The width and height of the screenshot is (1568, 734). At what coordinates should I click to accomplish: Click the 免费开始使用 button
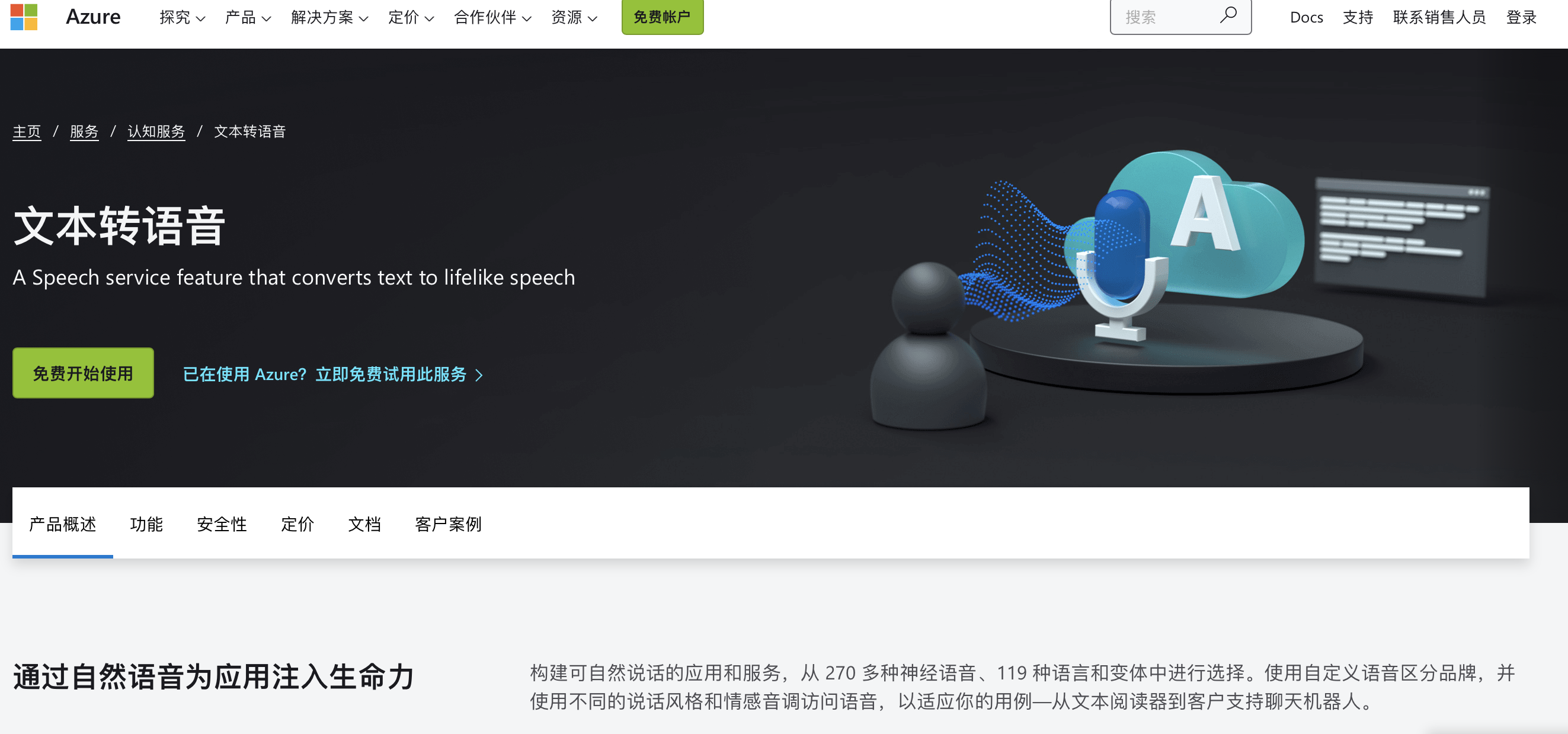click(x=83, y=373)
